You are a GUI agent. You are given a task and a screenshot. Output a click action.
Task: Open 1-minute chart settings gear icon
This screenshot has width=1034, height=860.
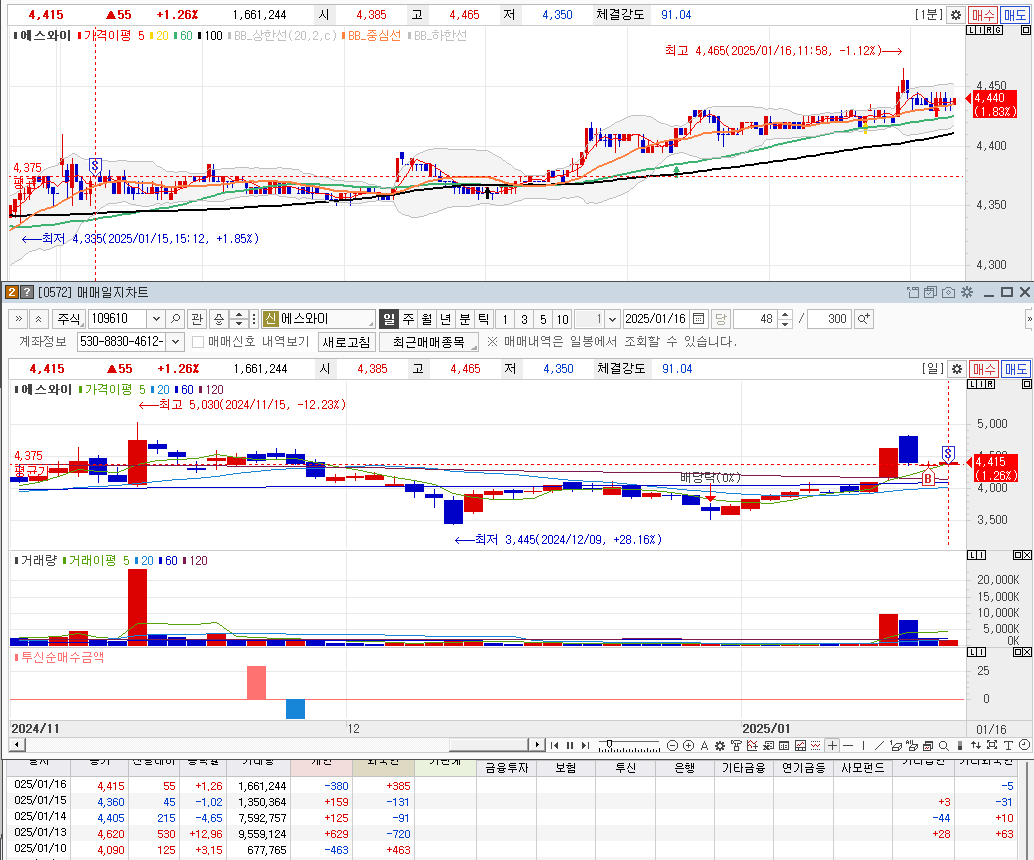pyautogui.click(x=956, y=15)
